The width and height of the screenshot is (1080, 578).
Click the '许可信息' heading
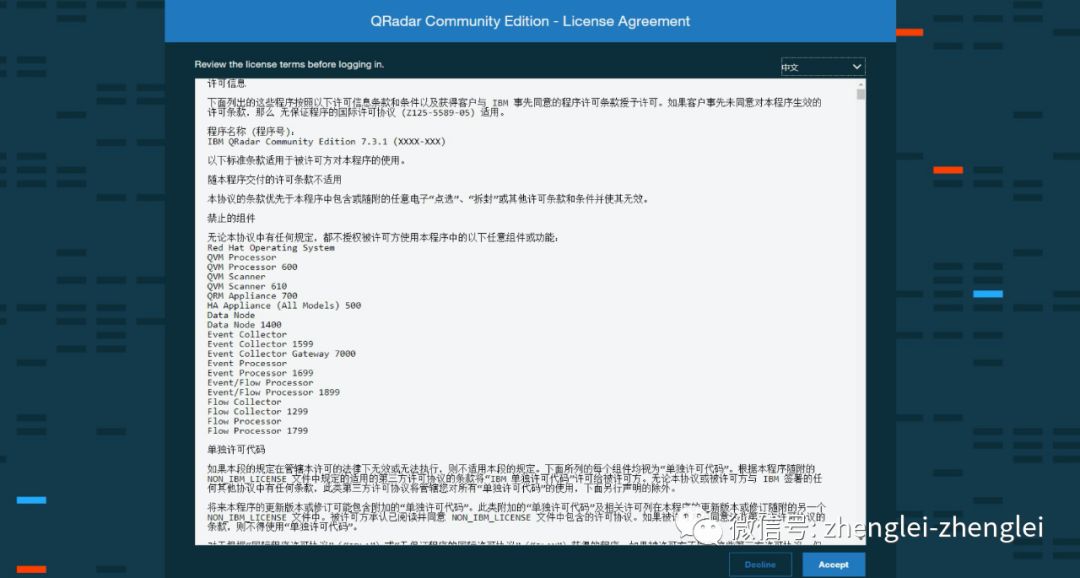click(x=226, y=83)
